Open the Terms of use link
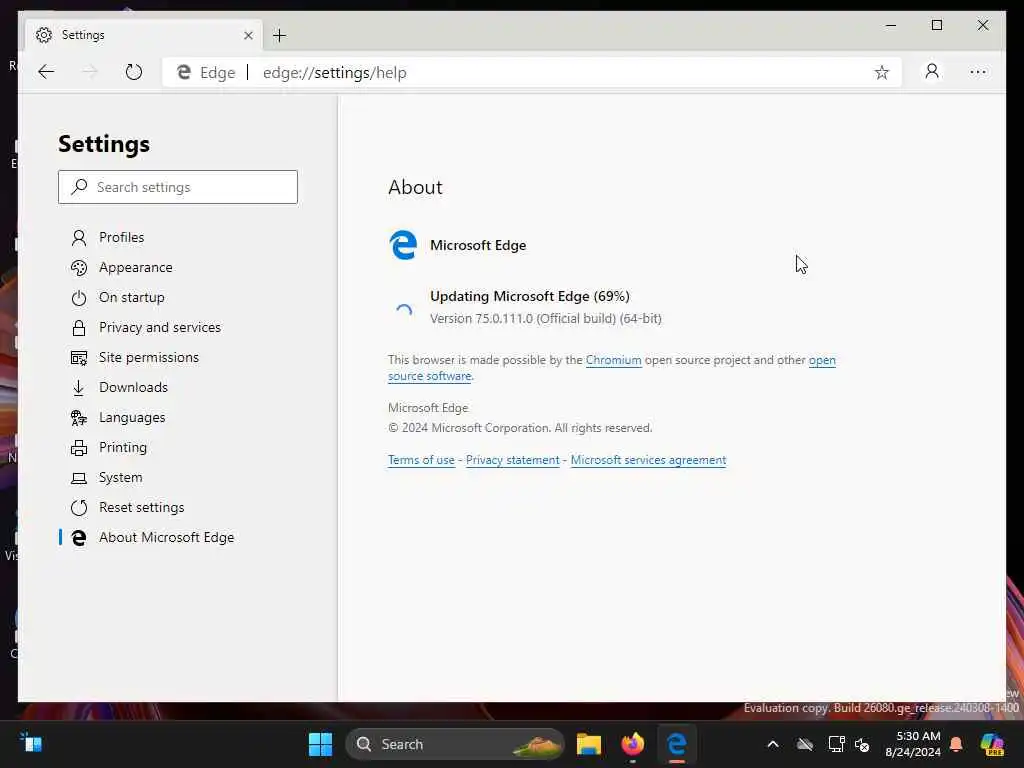 tap(421, 460)
